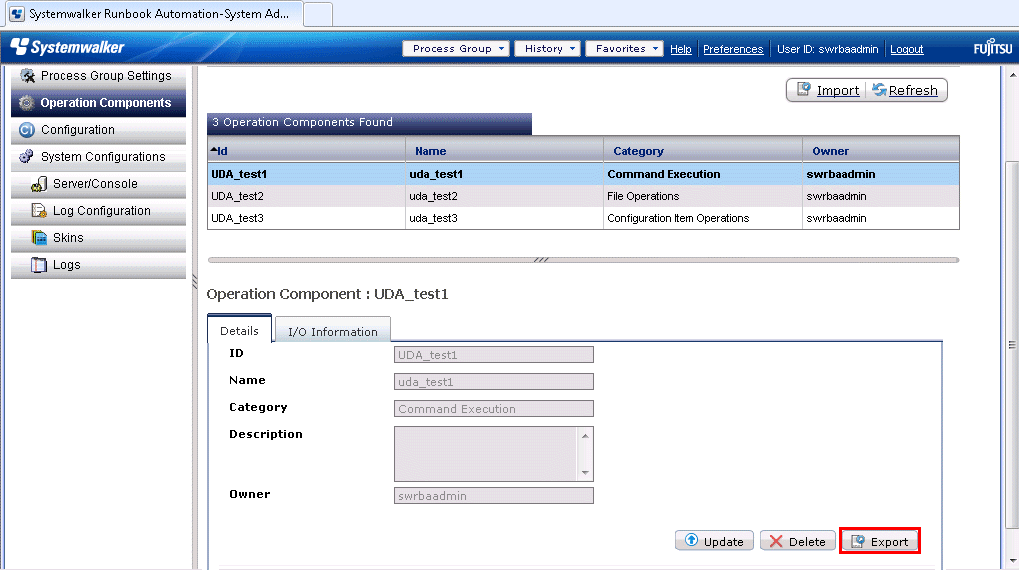Click the Owner input field
This screenshot has width=1019, height=571.
493,496
